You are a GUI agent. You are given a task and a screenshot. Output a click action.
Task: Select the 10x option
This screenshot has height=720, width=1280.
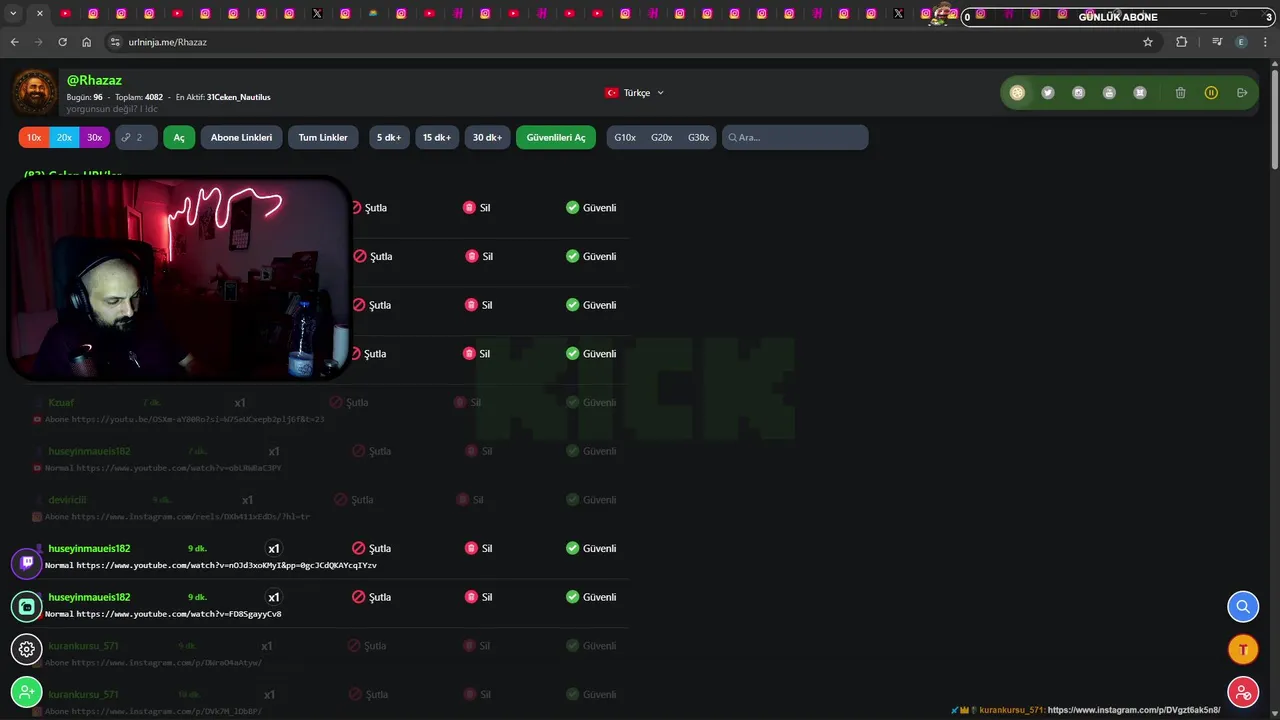(x=34, y=137)
